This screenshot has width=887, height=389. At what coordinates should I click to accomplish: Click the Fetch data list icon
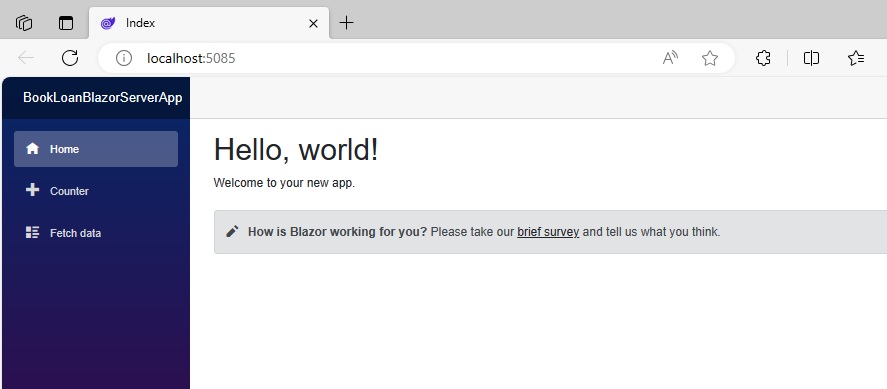click(33, 232)
